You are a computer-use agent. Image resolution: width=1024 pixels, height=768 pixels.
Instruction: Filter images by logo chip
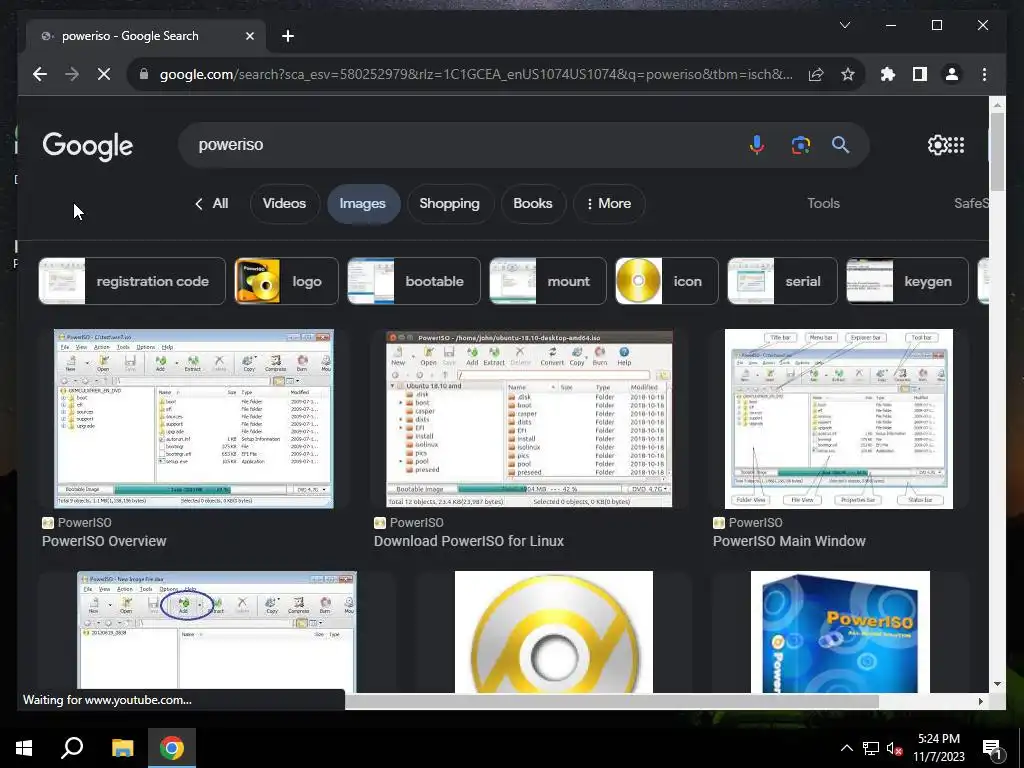tap(287, 281)
